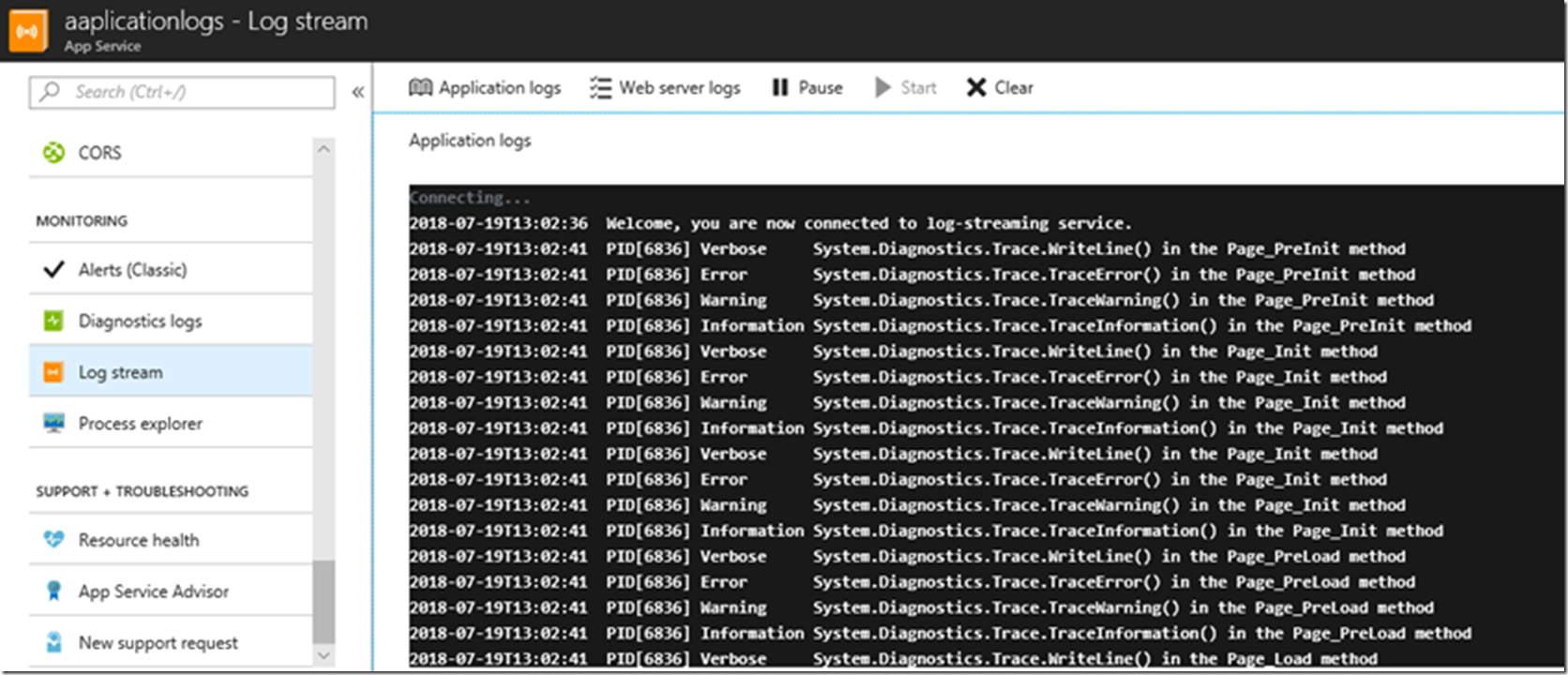The width and height of the screenshot is (1568, 675).
Task: Click the Web server logs list icon
Action: click(x=600, y=87)
